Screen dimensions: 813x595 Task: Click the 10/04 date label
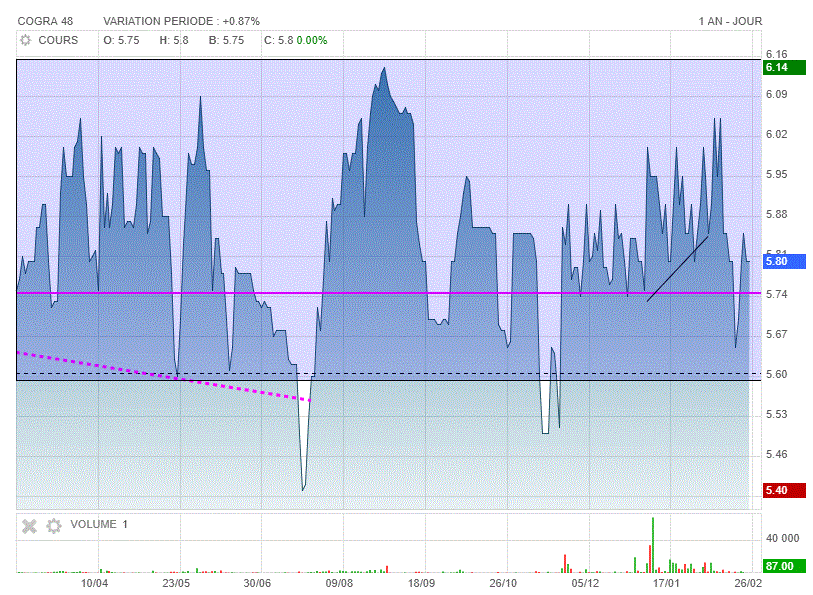coord(94,583)
